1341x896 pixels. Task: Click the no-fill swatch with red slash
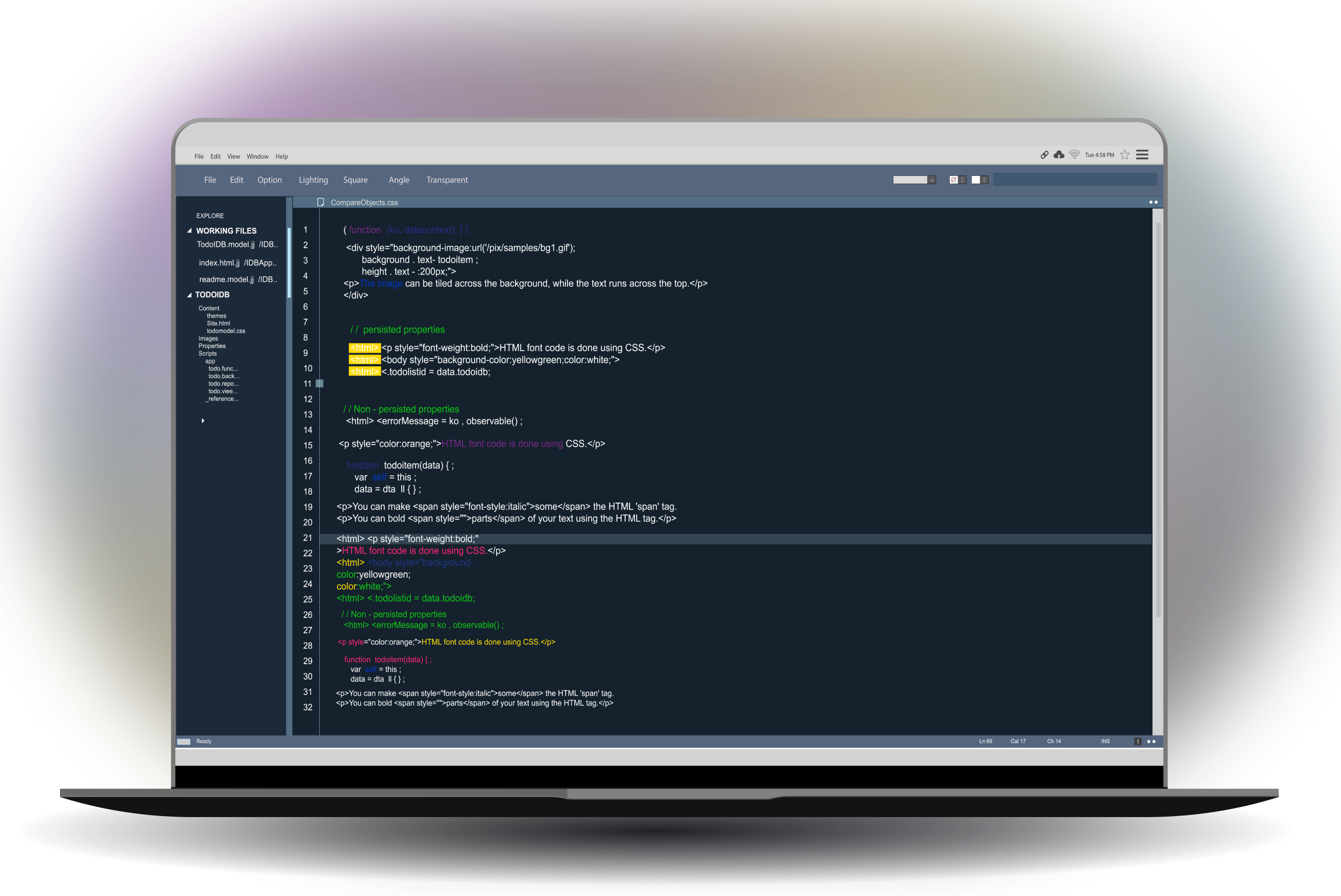point(953,180)
